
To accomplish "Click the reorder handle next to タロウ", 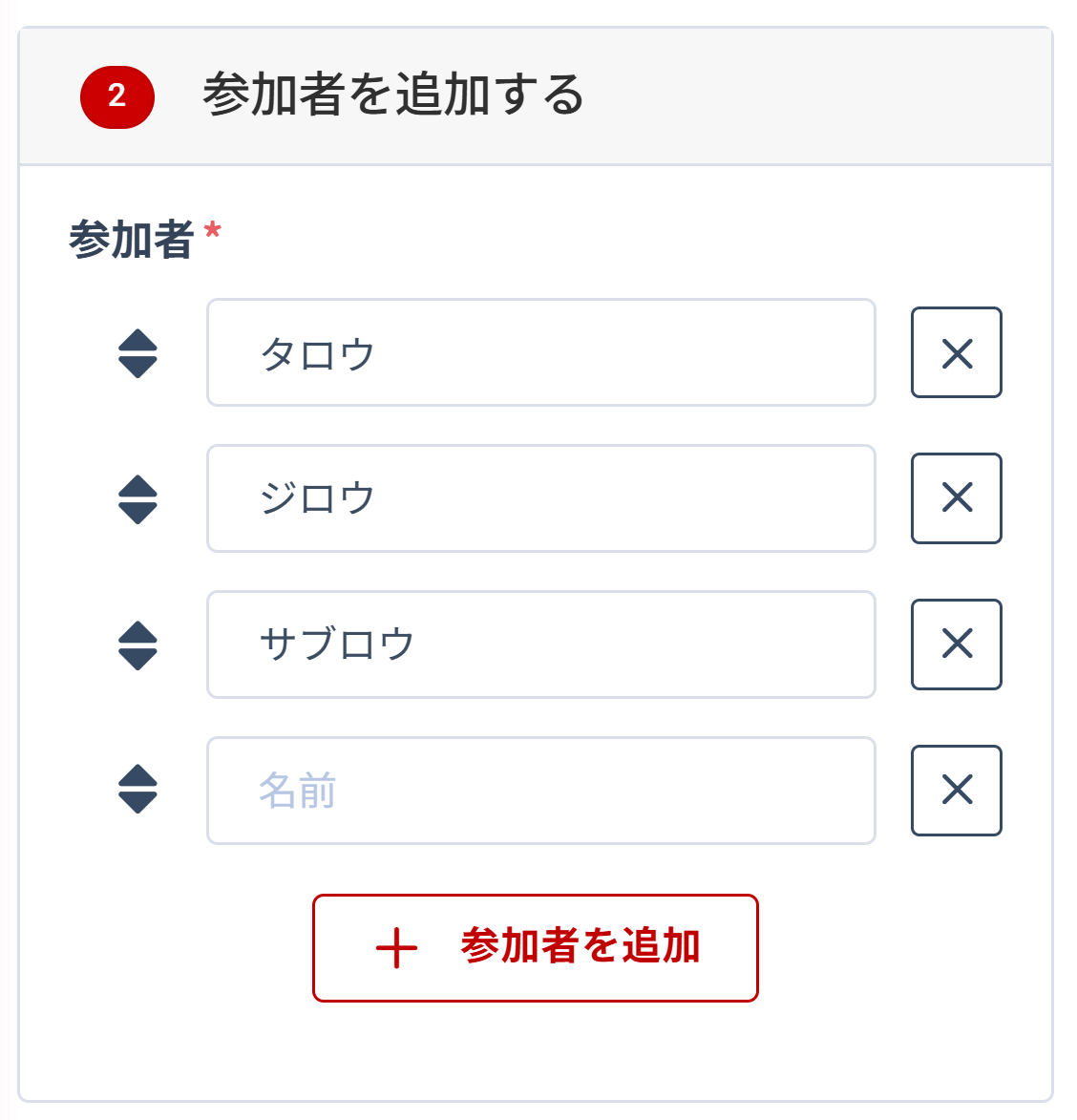I will coord(137,353).
